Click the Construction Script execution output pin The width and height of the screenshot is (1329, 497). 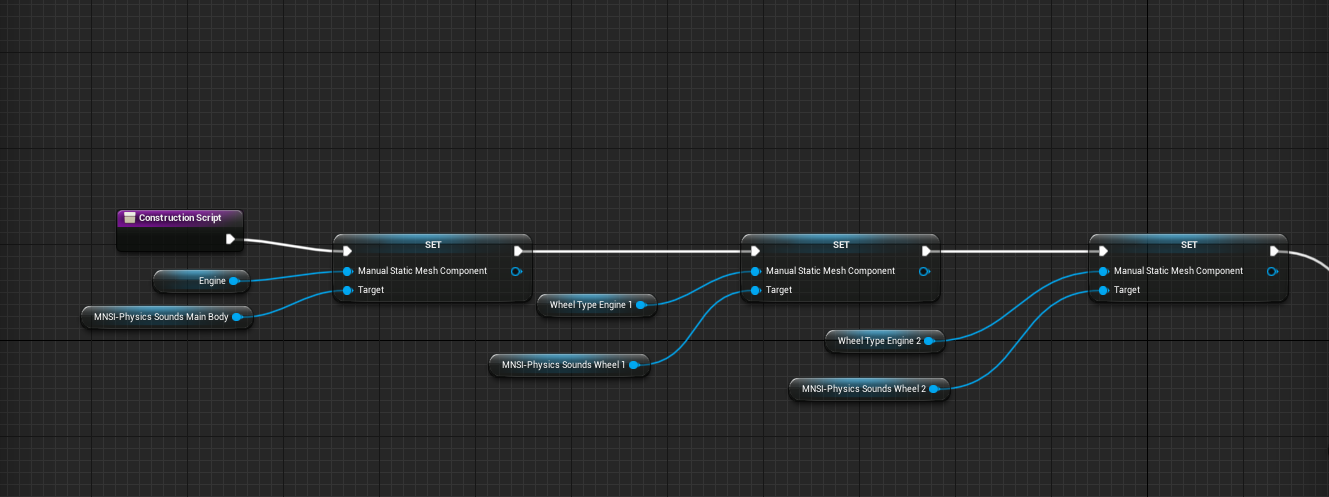231,239
